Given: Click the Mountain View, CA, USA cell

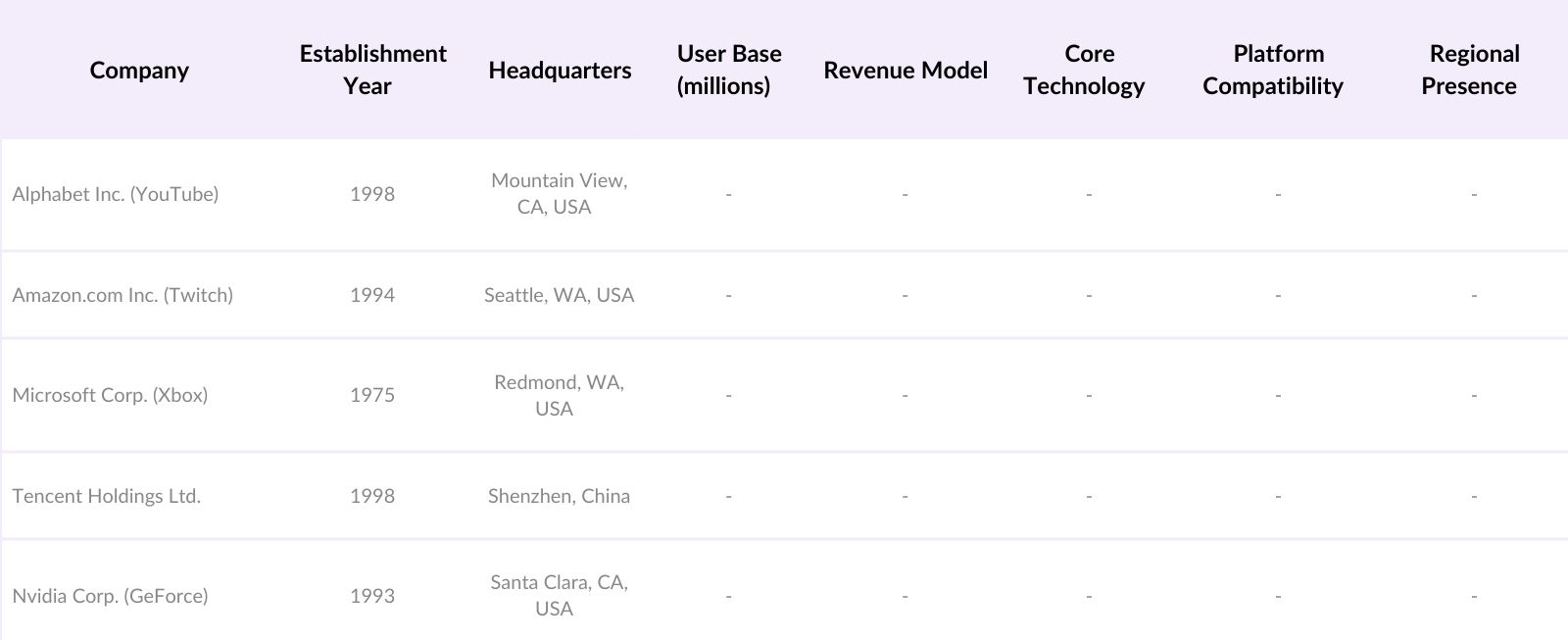Looking at the screenshot, I should (559, 194).
